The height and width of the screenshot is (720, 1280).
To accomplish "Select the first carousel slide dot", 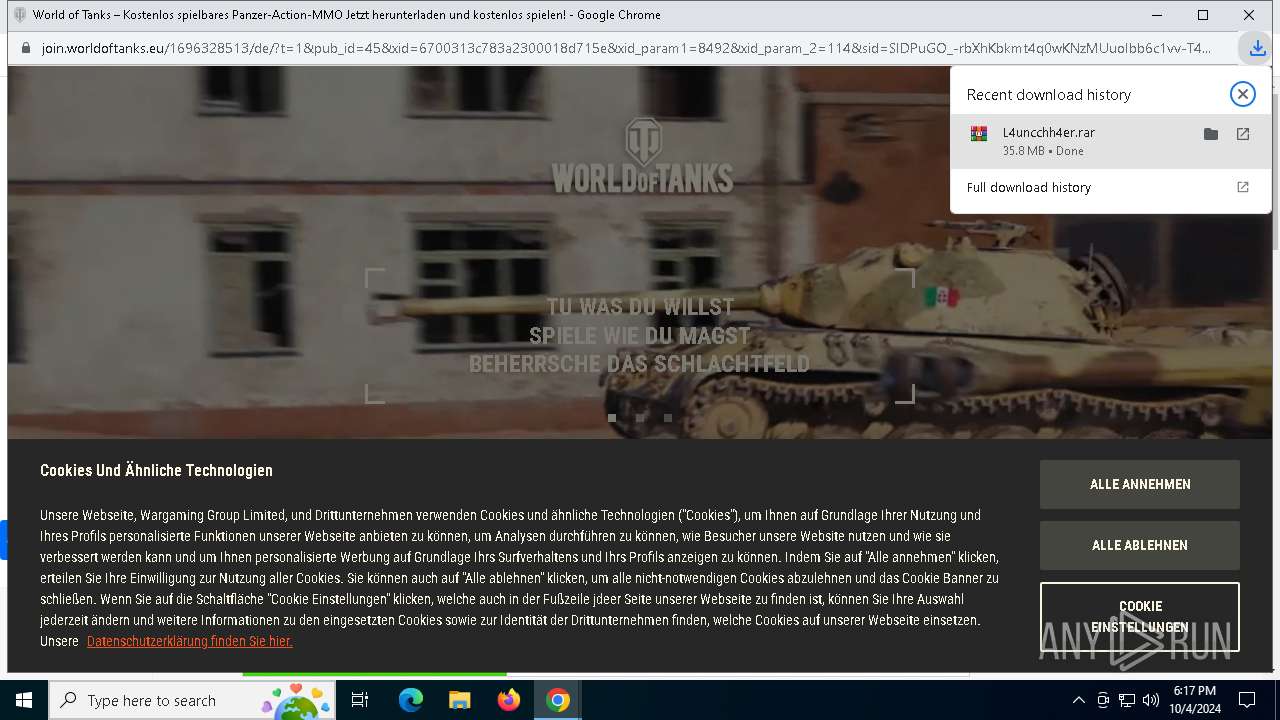I will tap(612, 418).
